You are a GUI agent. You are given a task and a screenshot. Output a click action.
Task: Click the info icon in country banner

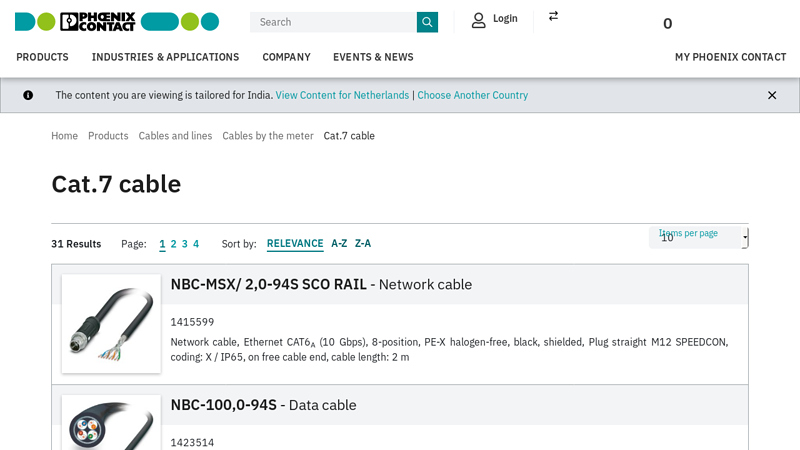28,95
